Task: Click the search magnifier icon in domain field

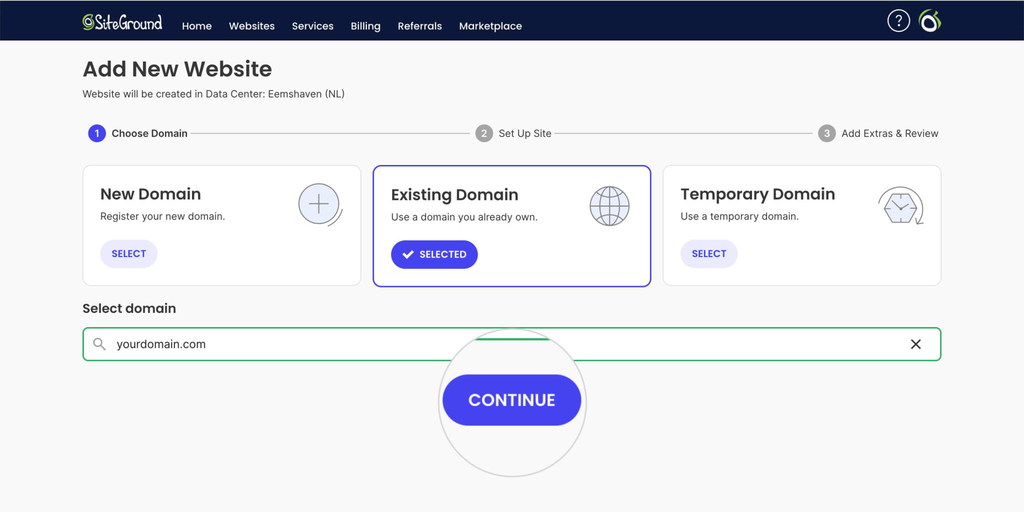Action: pos(99,344)
